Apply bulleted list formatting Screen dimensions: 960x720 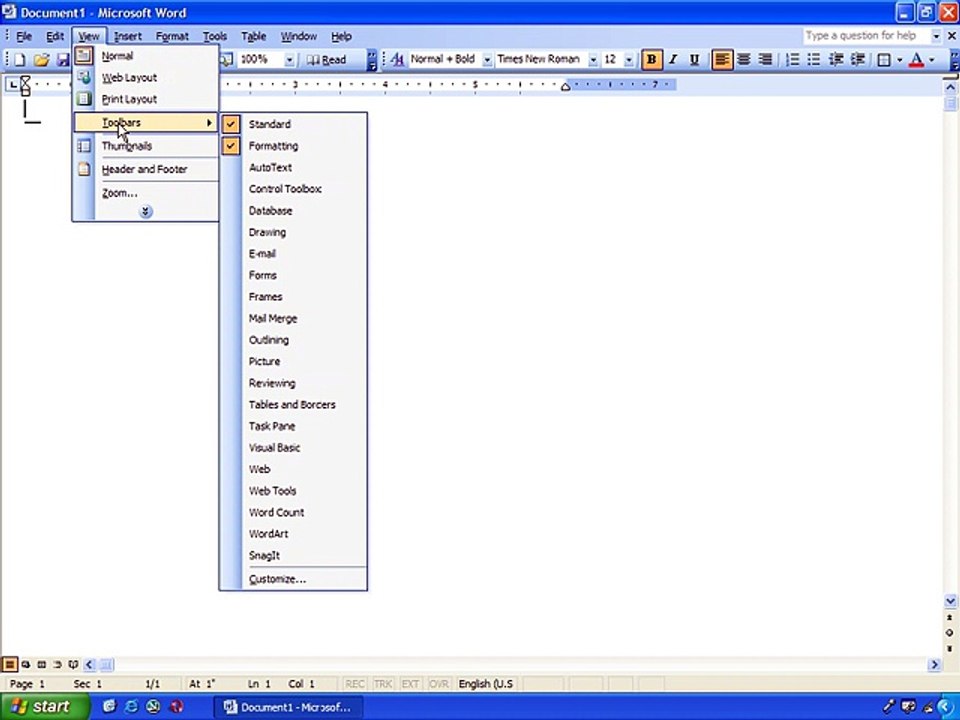814,59
